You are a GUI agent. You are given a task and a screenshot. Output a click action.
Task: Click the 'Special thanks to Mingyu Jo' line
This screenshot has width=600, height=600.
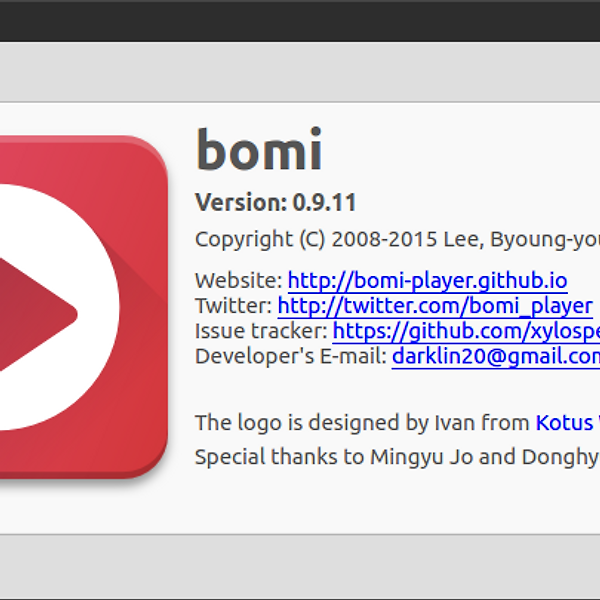[398, 457]
